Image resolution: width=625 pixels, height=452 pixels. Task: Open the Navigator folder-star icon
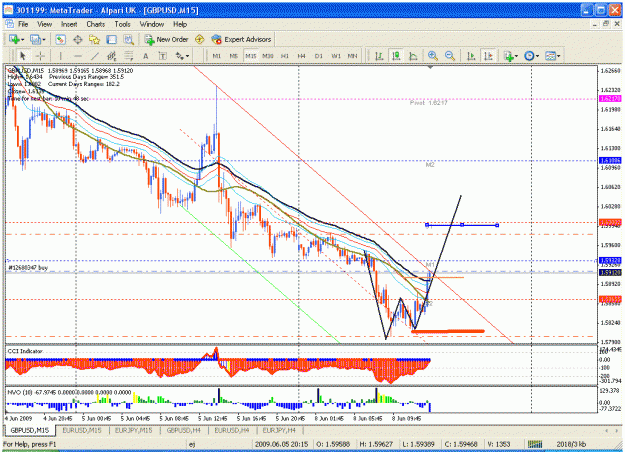(94, 39)
